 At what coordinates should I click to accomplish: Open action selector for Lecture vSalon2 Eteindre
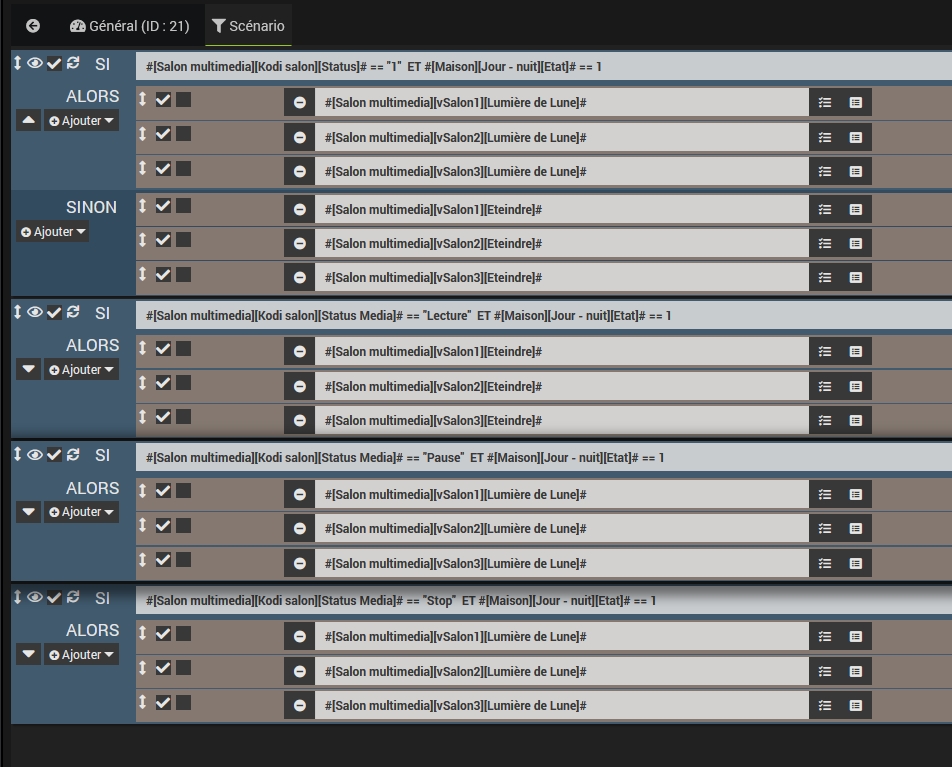824,386
